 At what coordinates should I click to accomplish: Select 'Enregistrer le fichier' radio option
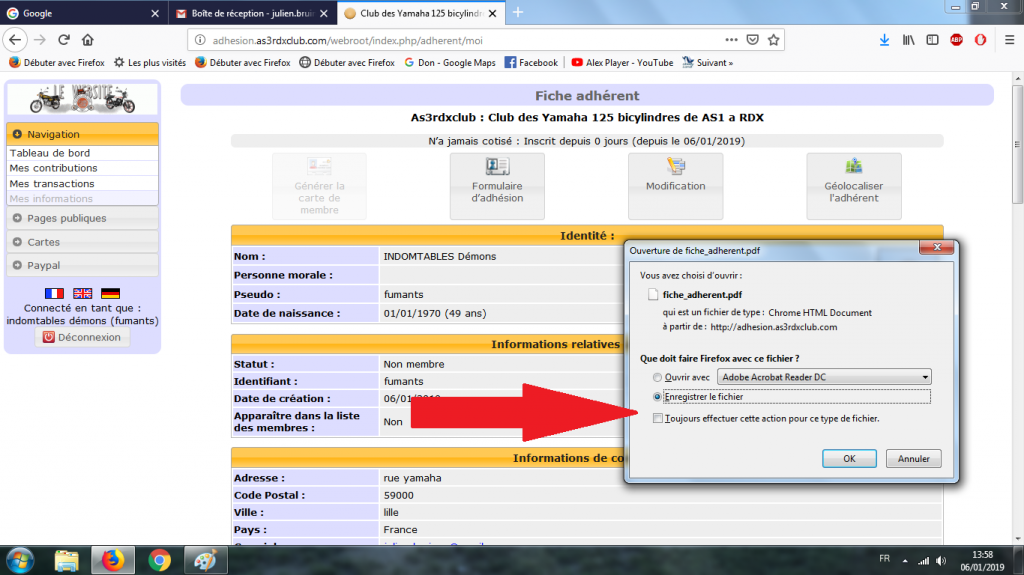pyautogui.click(x=657, y=397)
